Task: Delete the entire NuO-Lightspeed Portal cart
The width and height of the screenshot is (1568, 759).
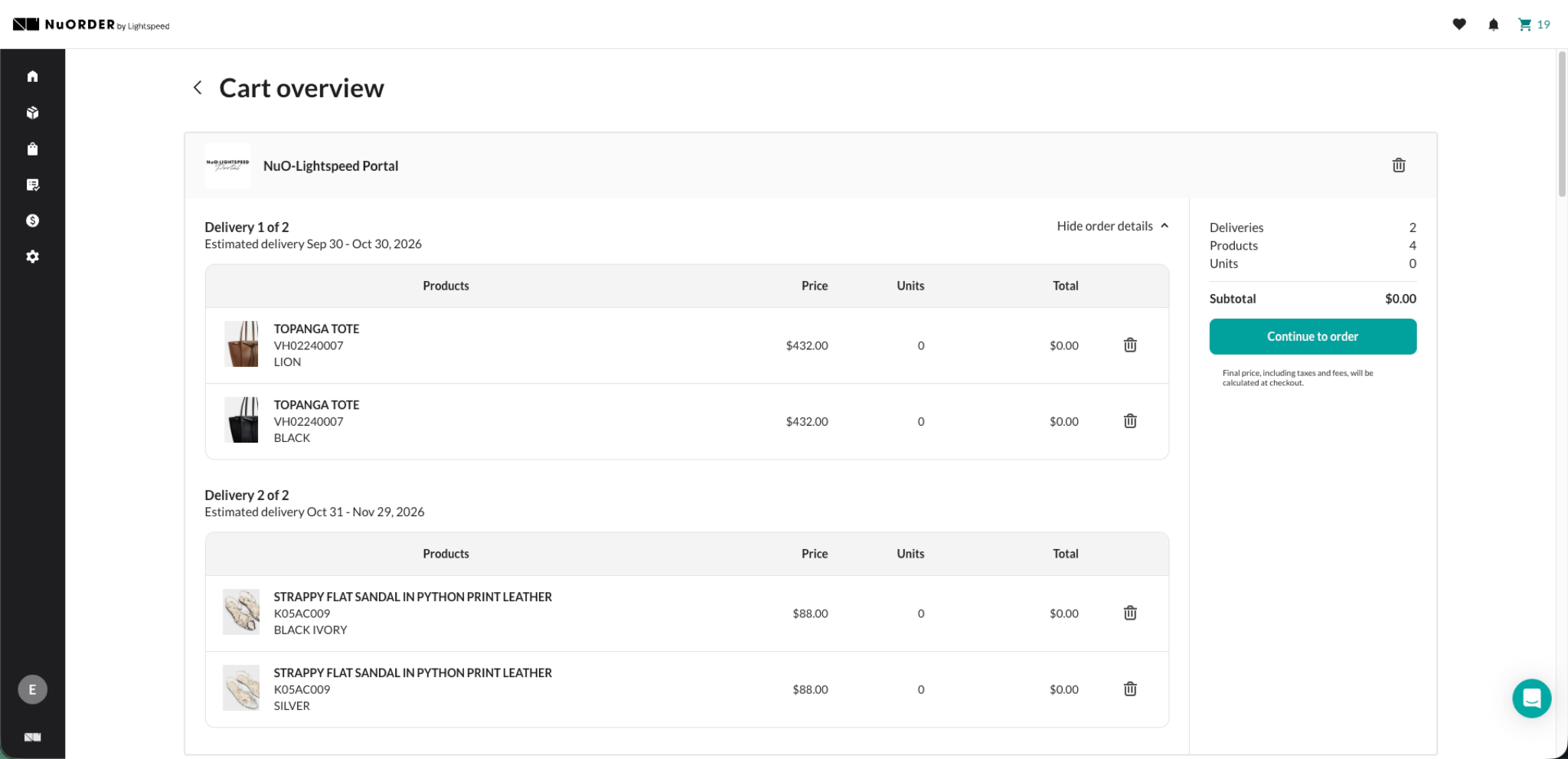Action: tap(1398, 165)
